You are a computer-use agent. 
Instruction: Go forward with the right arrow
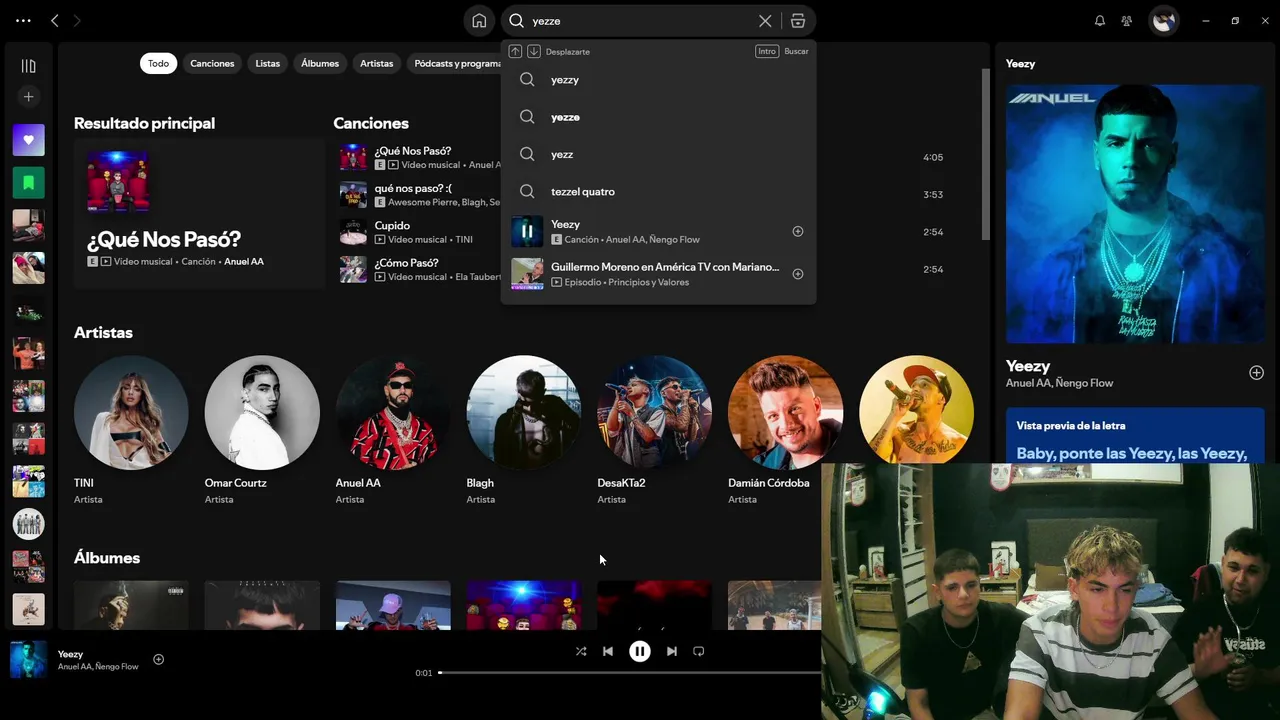(77, 20)
